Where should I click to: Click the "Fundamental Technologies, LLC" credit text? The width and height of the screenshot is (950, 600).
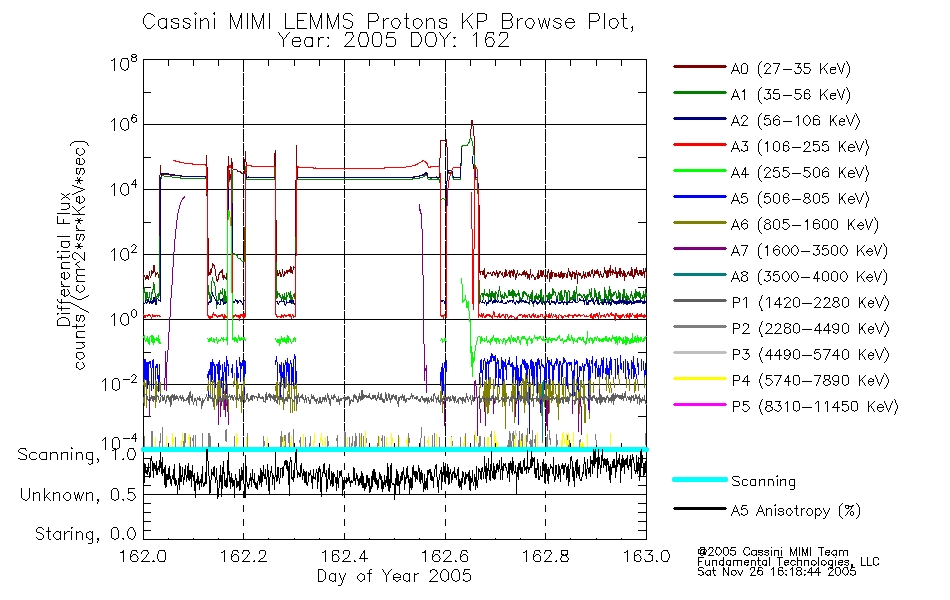[788, 562]
